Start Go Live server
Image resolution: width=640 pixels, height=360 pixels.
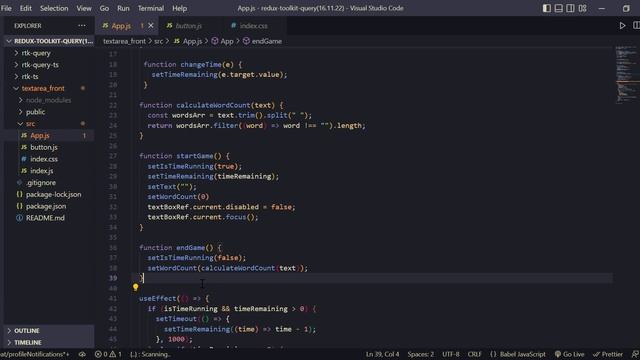pos(569,354)
